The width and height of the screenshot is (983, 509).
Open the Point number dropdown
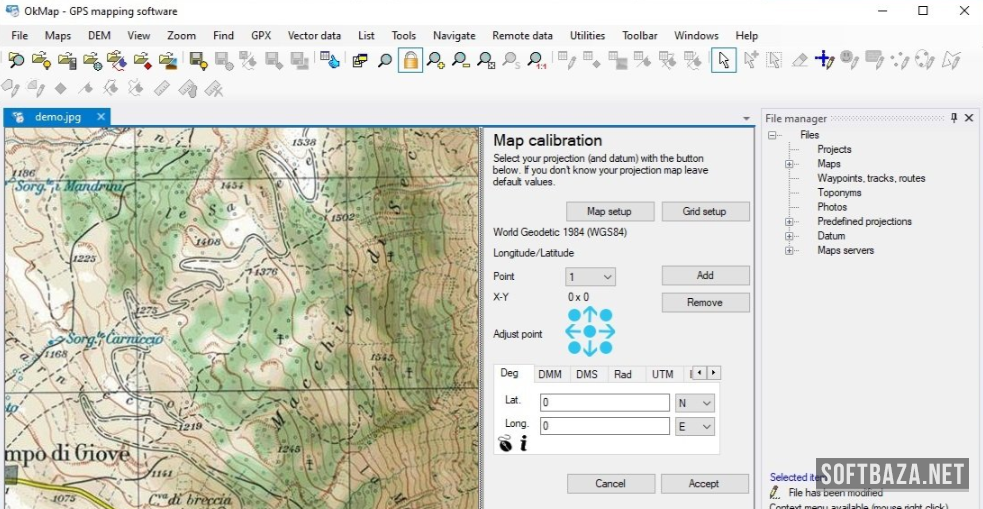591,276
